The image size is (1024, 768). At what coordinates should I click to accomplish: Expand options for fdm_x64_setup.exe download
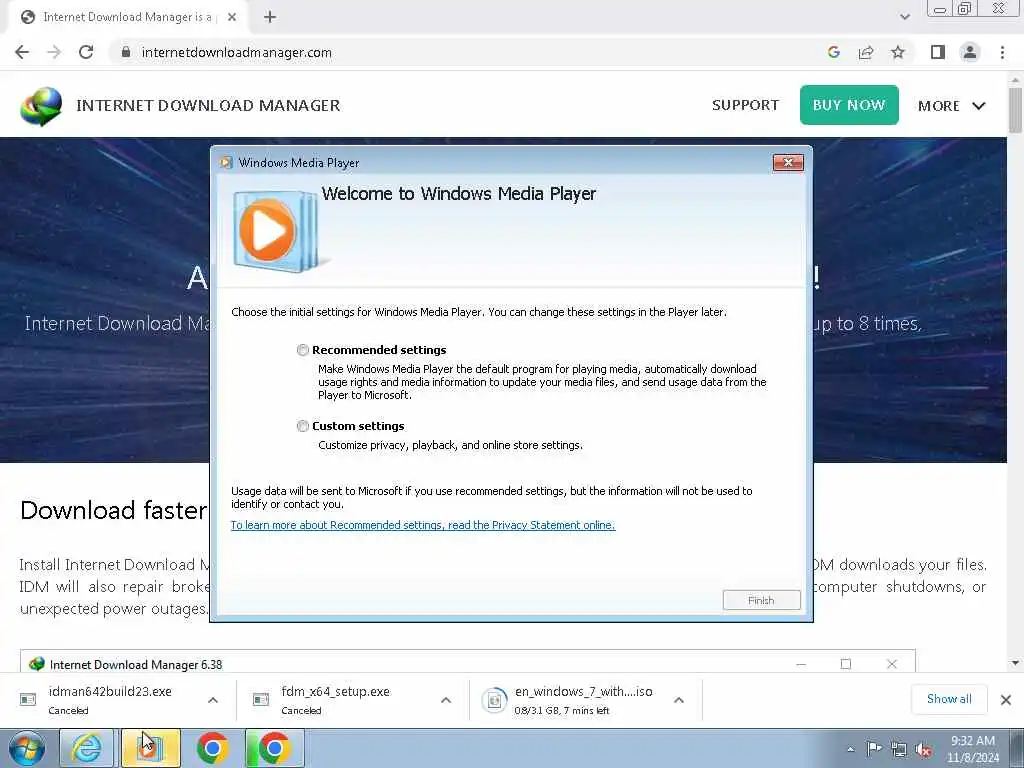446,700
